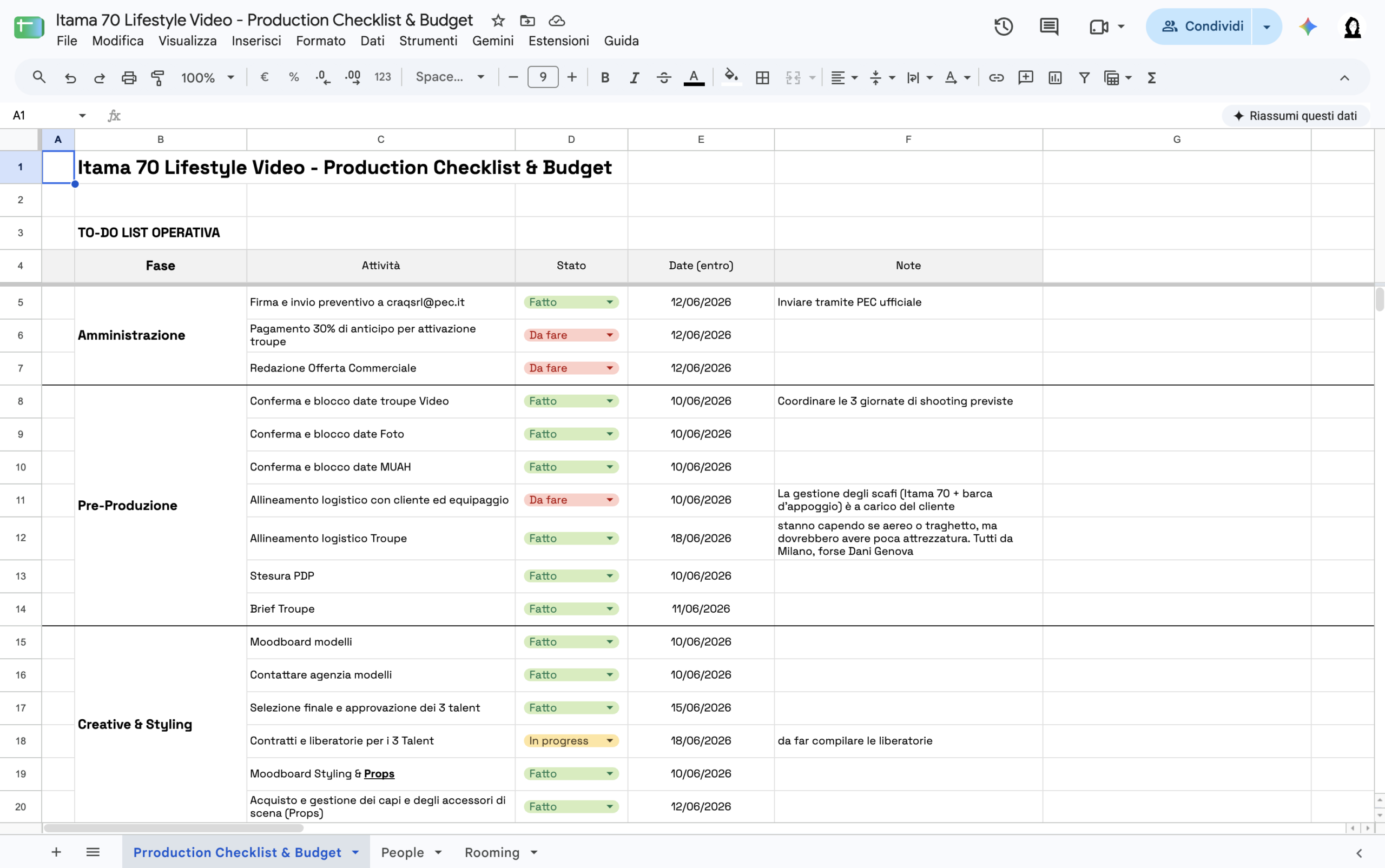Change In progress status for Contratti e liberatorie
The width and height of the screenshot is (1385, 868).
[571, 740]
